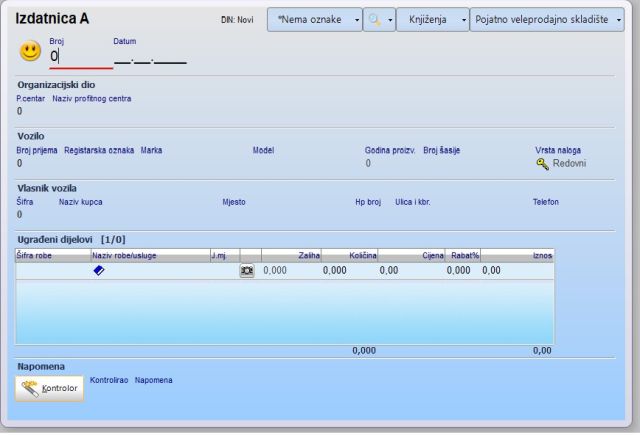The image size is (640, 435).
Task: Click the Šifra robe column header
Action: [x=52, y=256]
